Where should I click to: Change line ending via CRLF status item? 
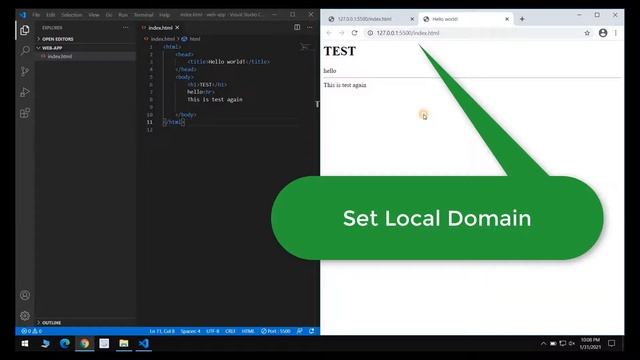pyautogui.click(x=230, y=331)
